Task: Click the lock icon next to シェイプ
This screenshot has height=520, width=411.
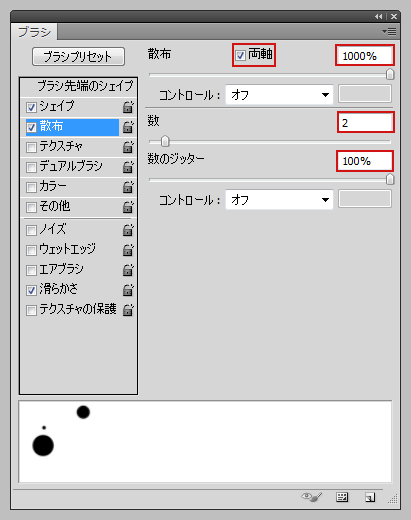Action: [x=128, y=107]
